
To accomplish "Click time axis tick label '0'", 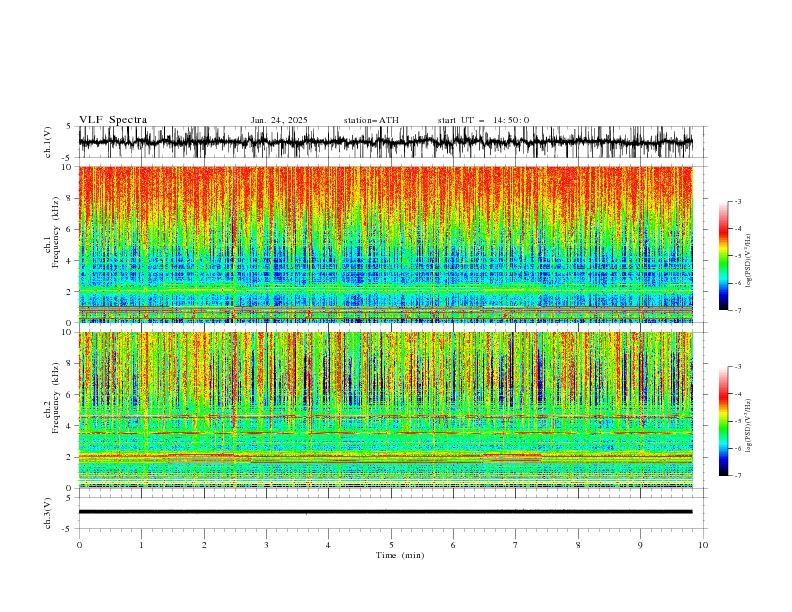I will coord(79,545).
